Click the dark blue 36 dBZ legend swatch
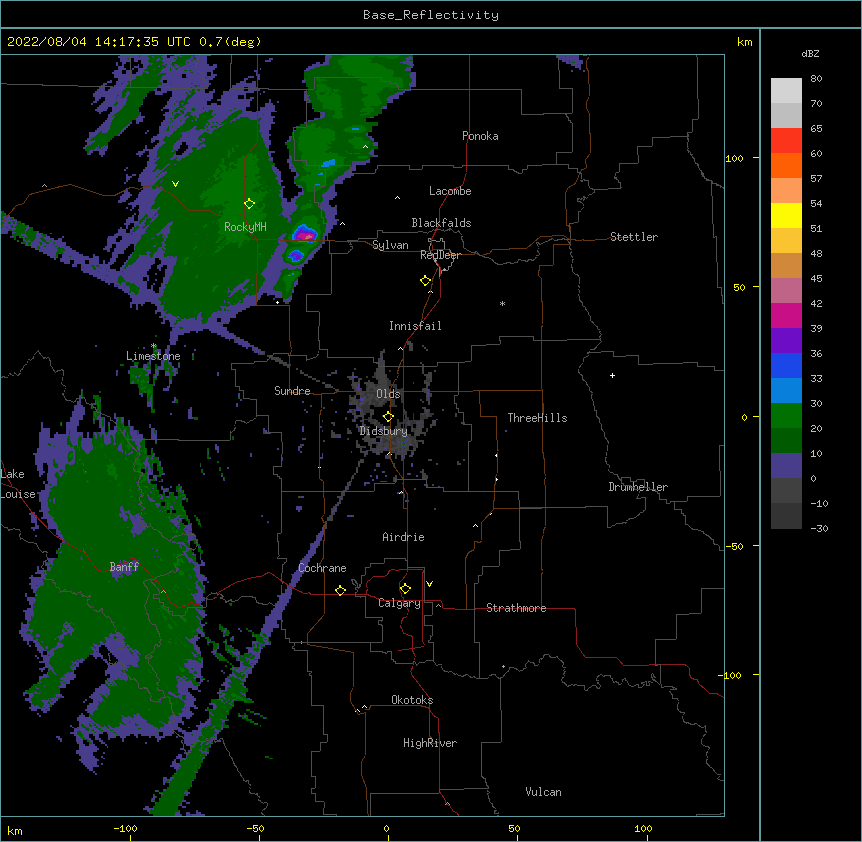The image size is (862, 842). tap(786, 365)
